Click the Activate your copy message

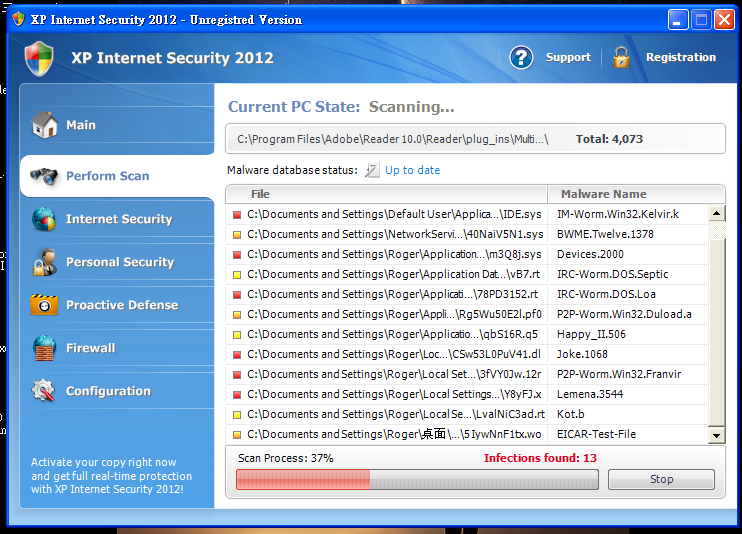(x=111, y=475)
